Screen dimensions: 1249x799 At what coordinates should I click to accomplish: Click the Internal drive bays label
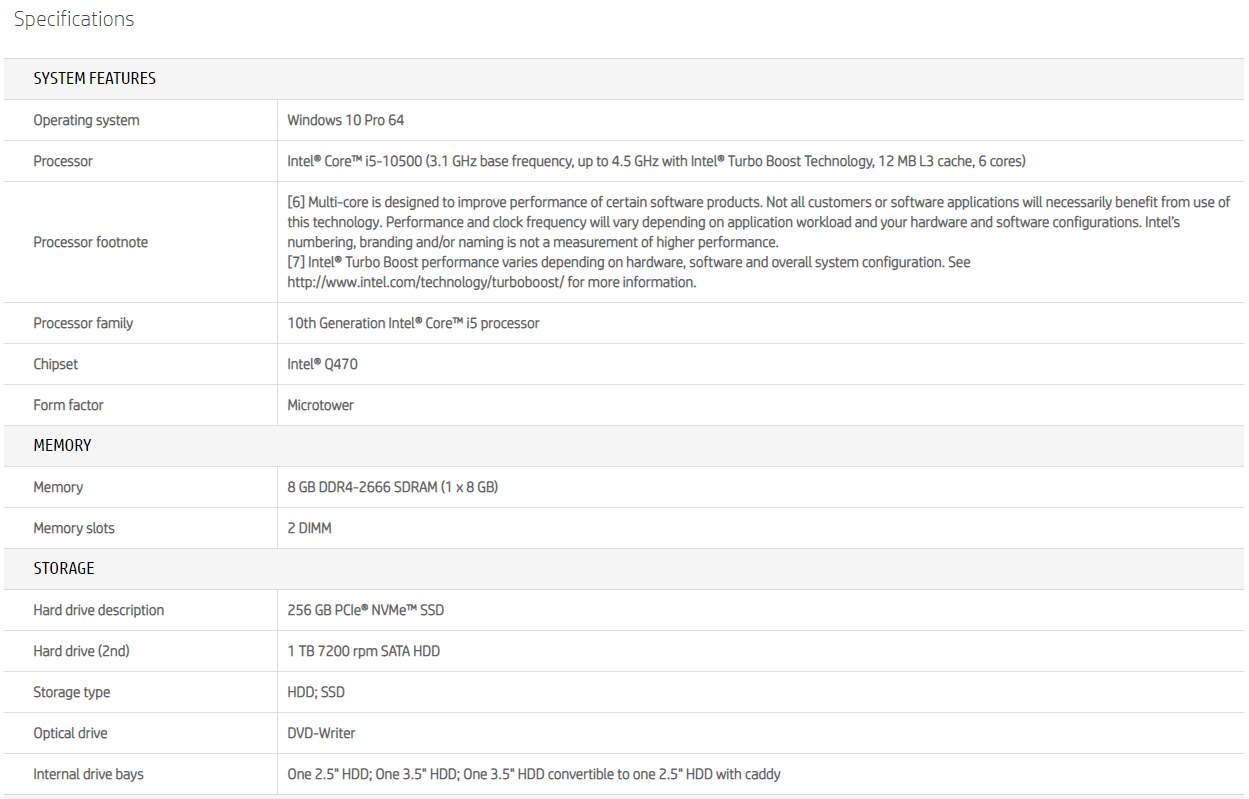pos(88,774)
